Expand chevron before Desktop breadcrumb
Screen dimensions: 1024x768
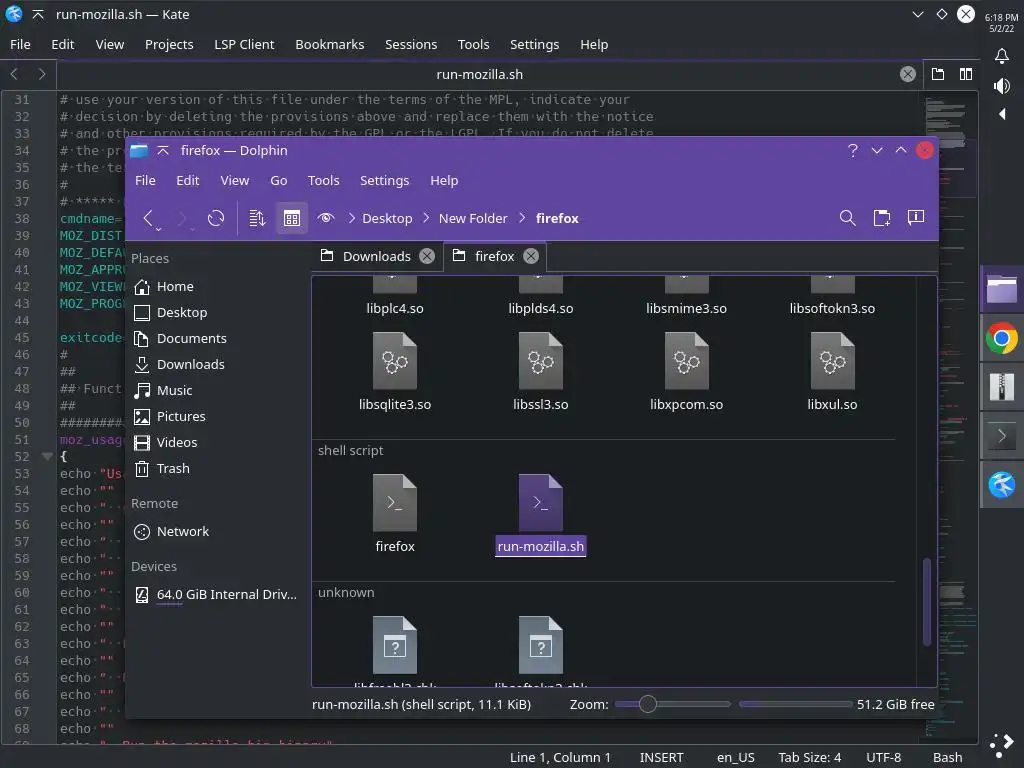tap(351, 218)
